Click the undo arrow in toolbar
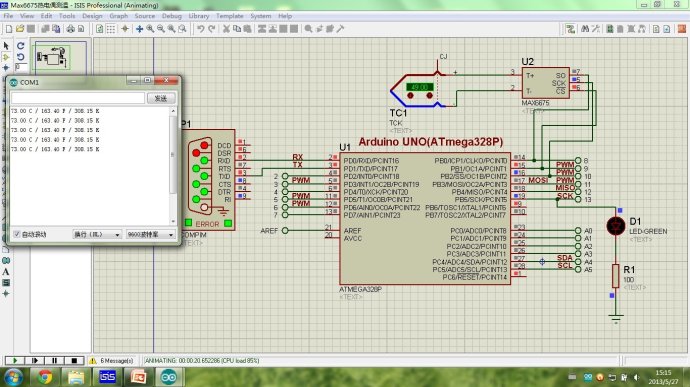This screenshot has height=387, width=690. 201,29
